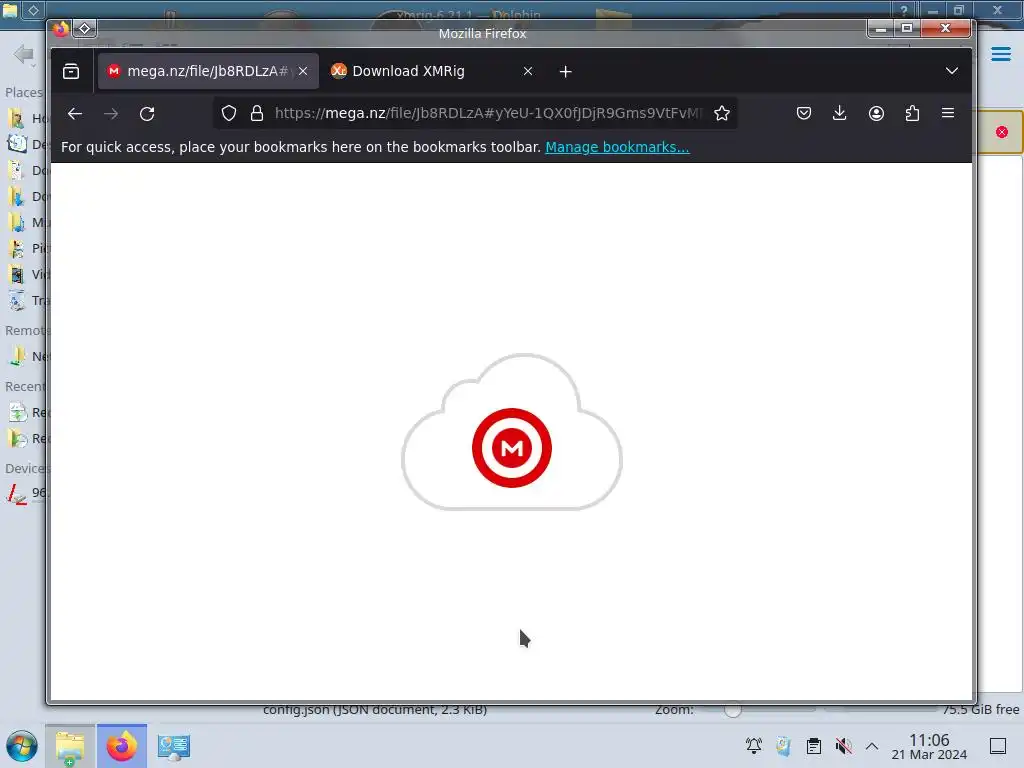Expand hidden system tray icons arrow

(x=872, y=746)
